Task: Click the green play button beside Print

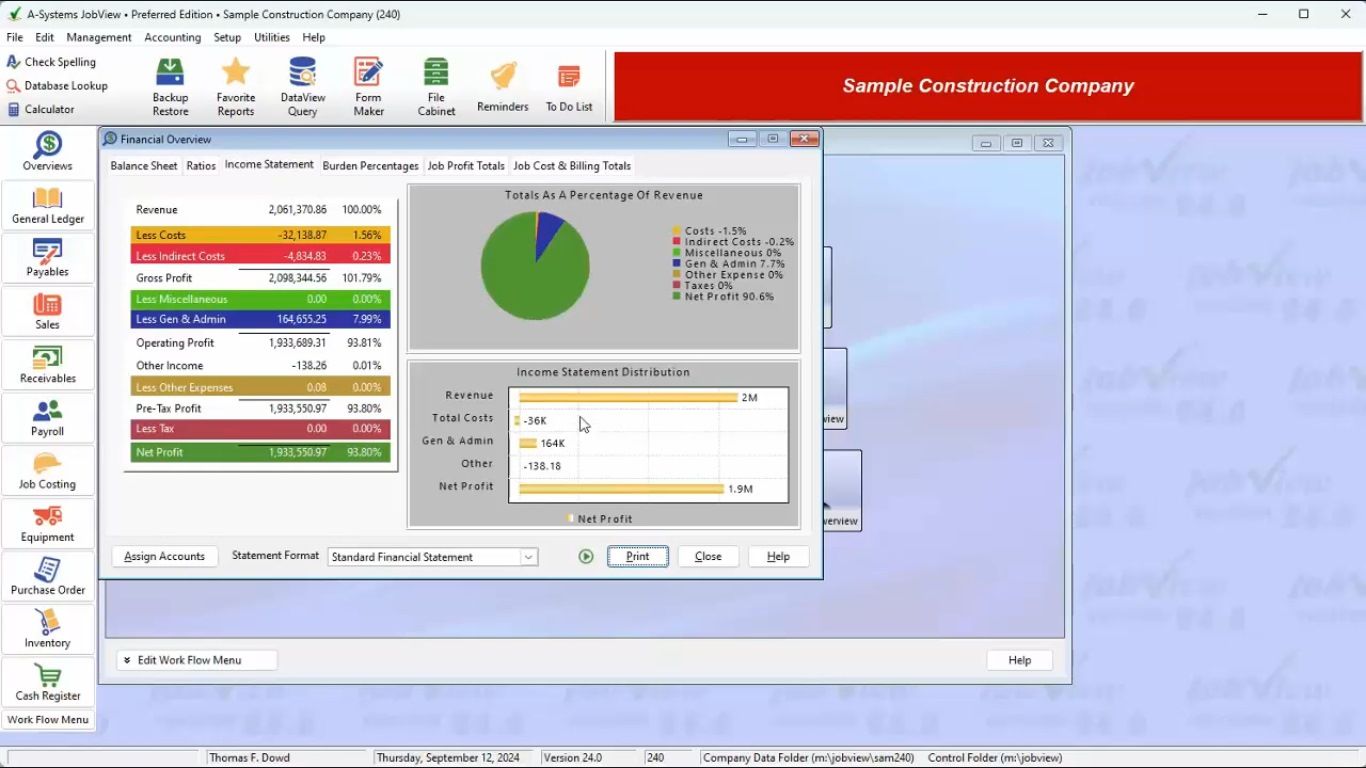Action: tap(586, 557)
